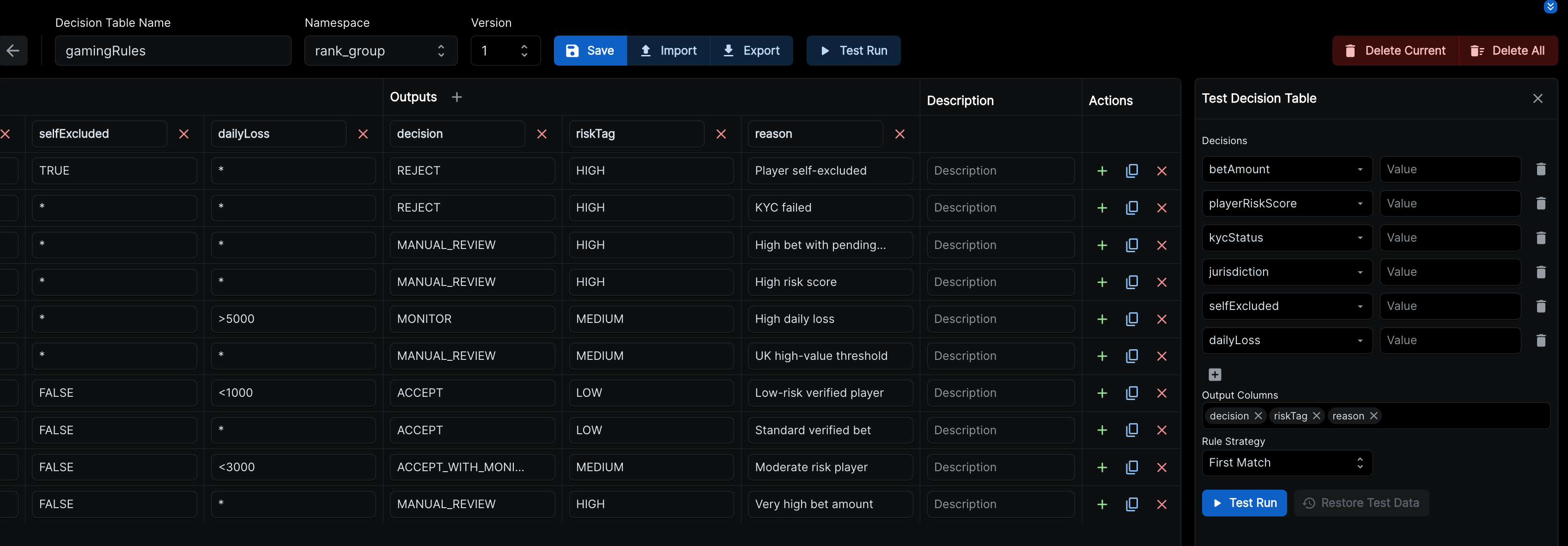
Task: Click the playerRiskScore Value input field
Action: pos(1449,203)
